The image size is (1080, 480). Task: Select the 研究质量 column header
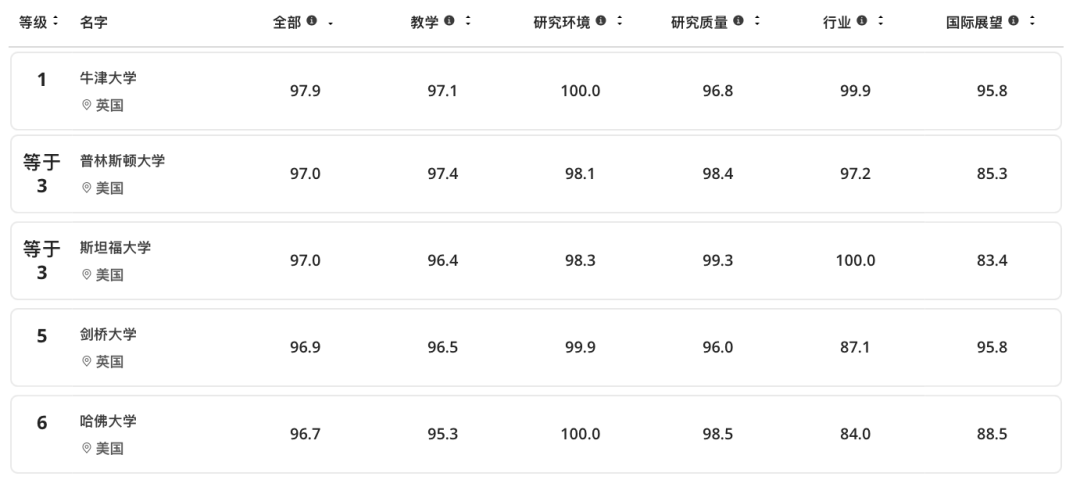700,22
